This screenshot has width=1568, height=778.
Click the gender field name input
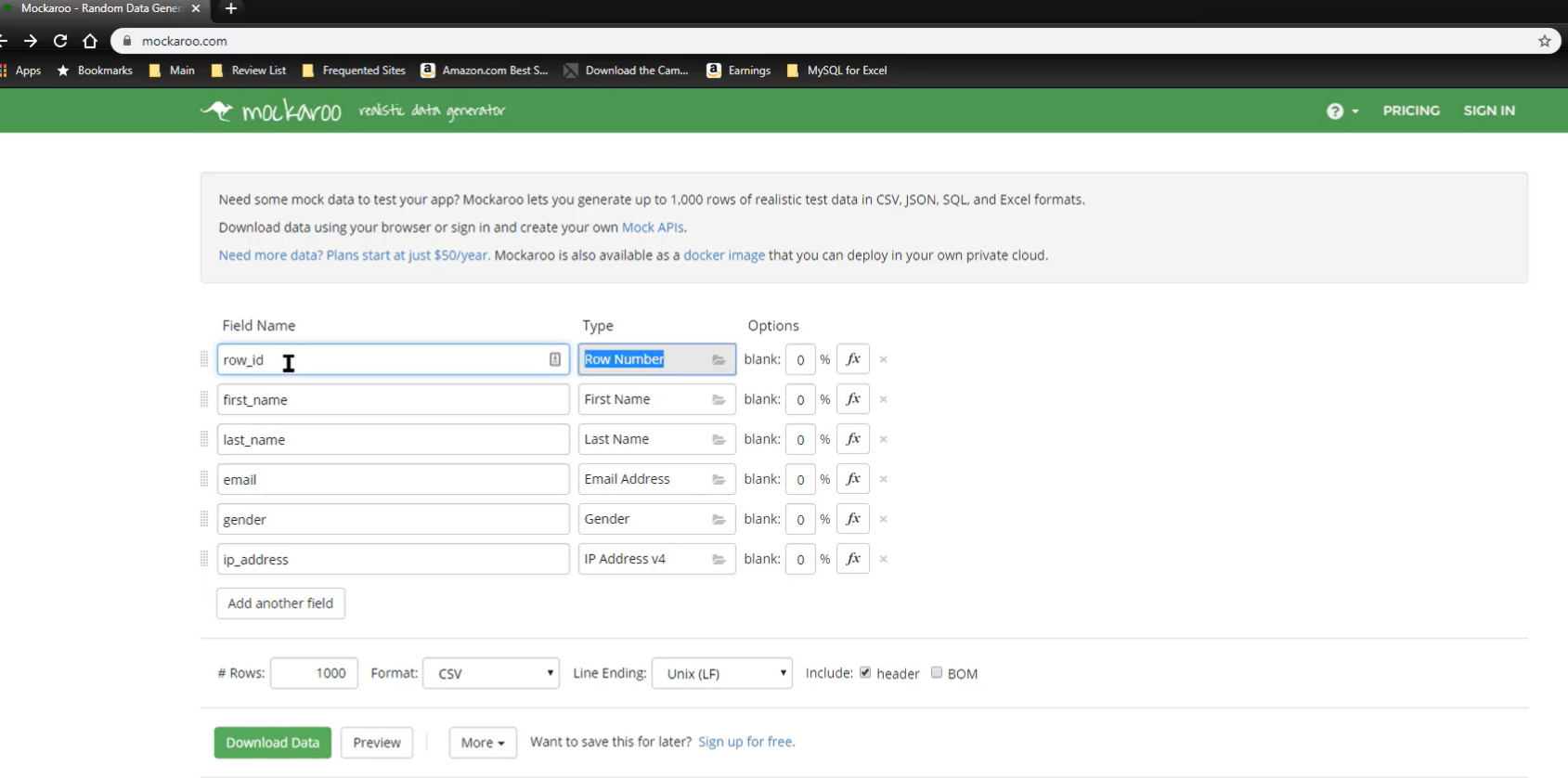click(x=394, y=519)
